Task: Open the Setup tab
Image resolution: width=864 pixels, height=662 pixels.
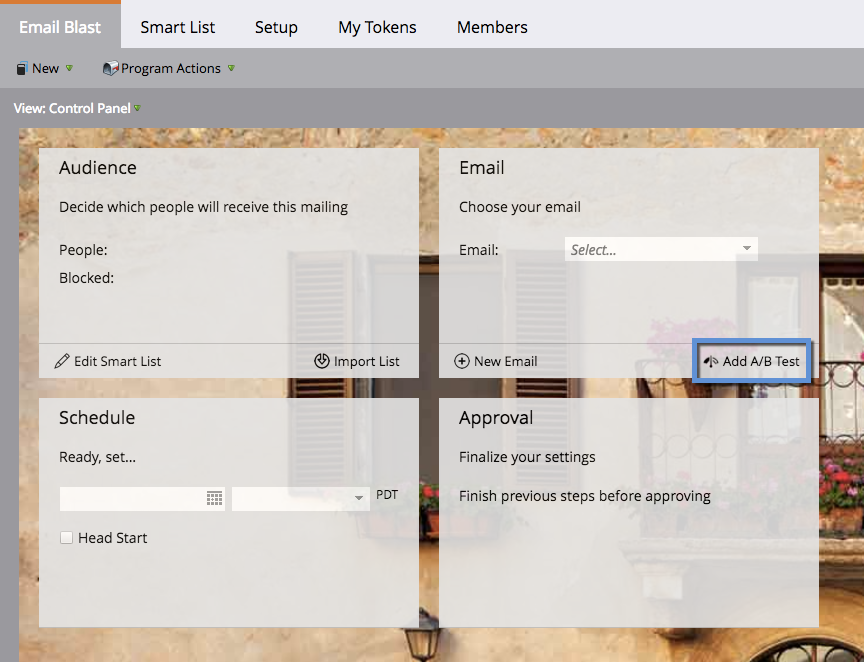Action: point(276,27)
